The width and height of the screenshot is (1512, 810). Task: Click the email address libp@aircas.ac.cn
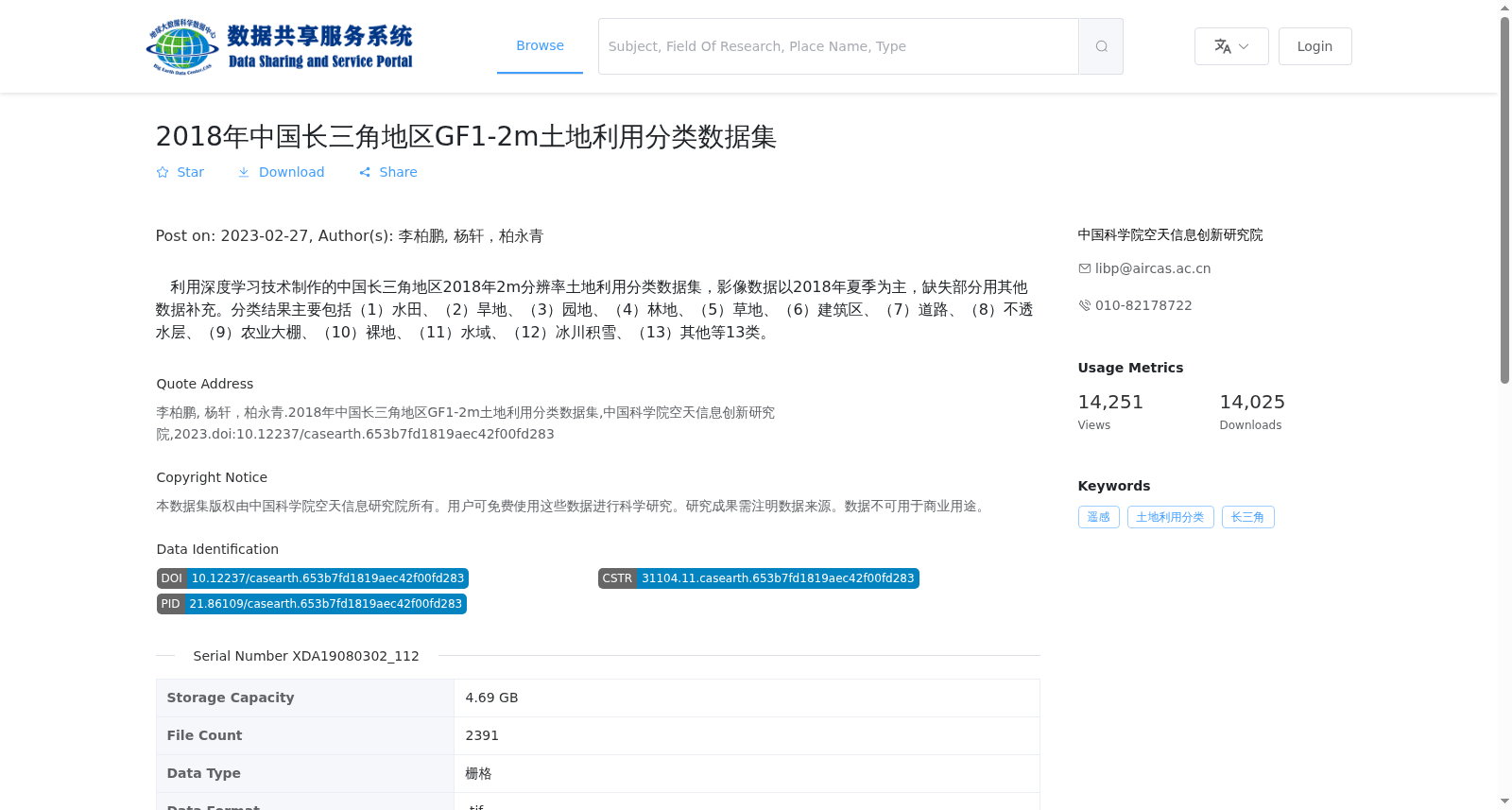pos(1152,268)
